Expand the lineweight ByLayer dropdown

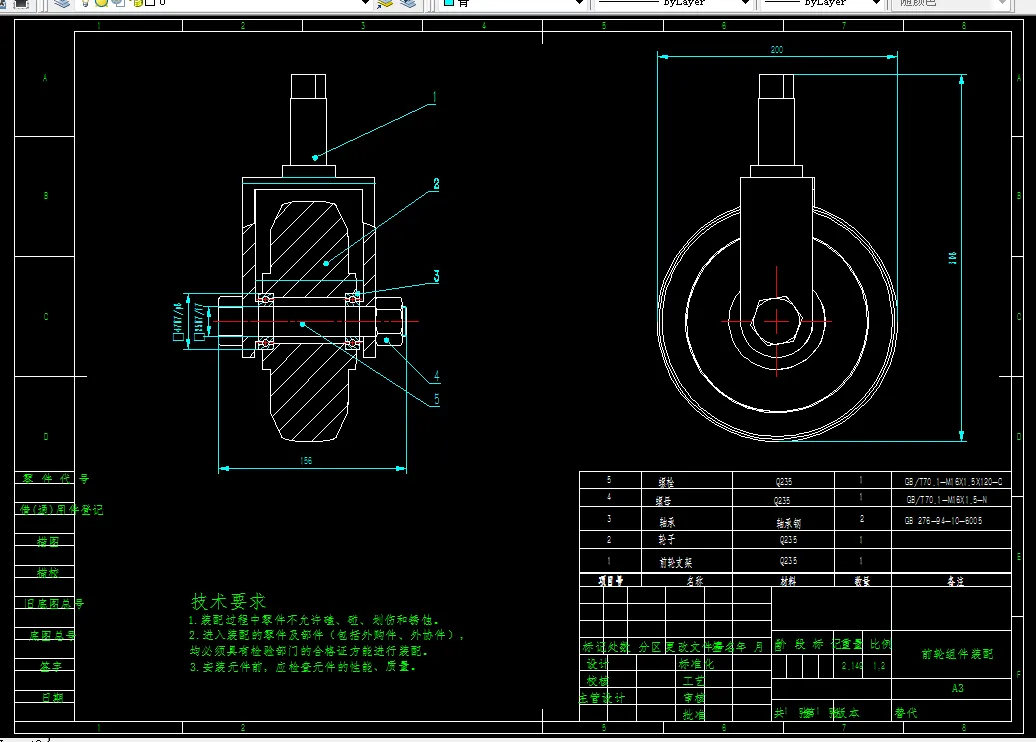877,3
